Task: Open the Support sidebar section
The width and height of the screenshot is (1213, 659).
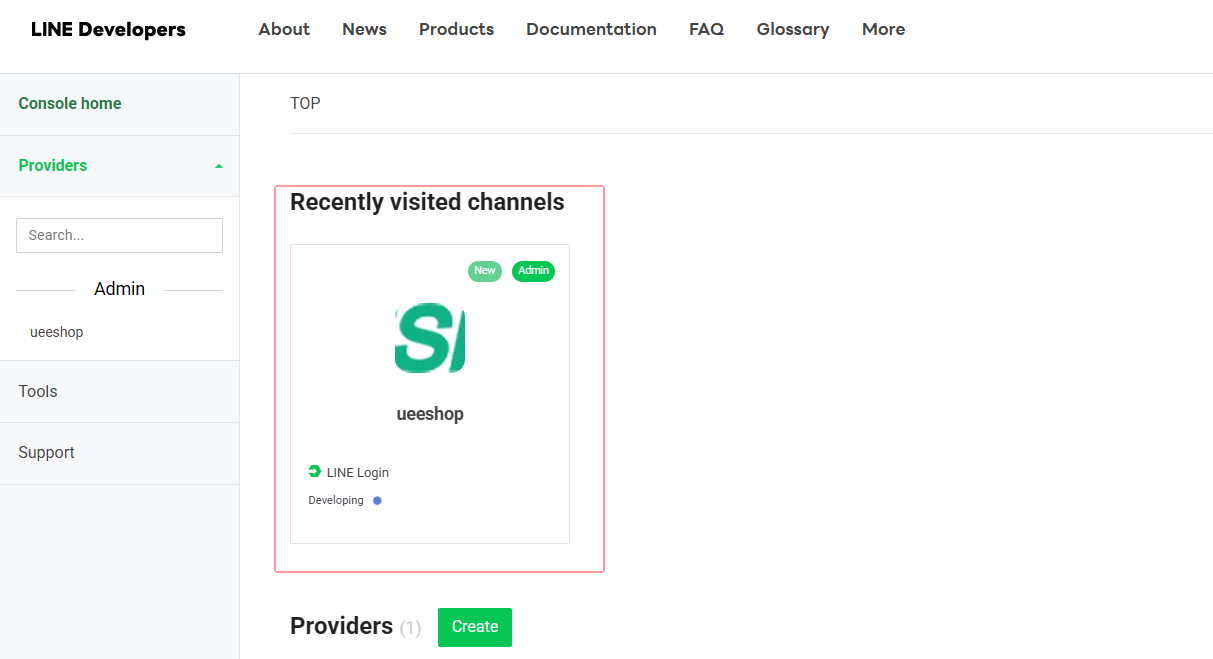Action: (x=46, y=453)
